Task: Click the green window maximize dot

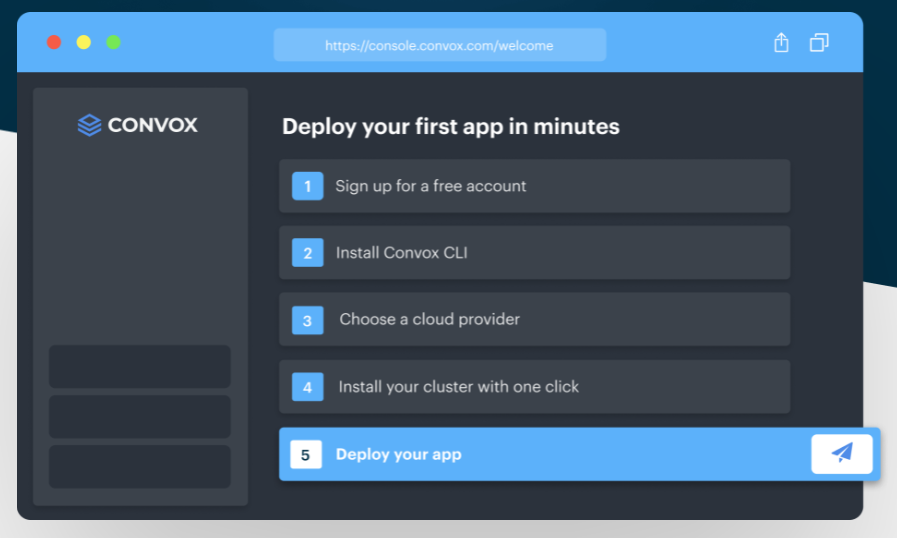Action: (x=113, y=42)
